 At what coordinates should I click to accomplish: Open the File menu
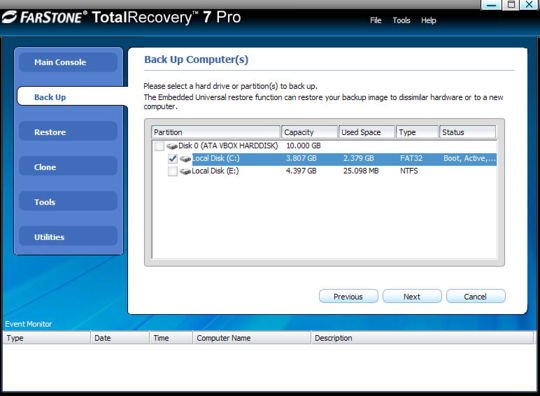[375, 20]
